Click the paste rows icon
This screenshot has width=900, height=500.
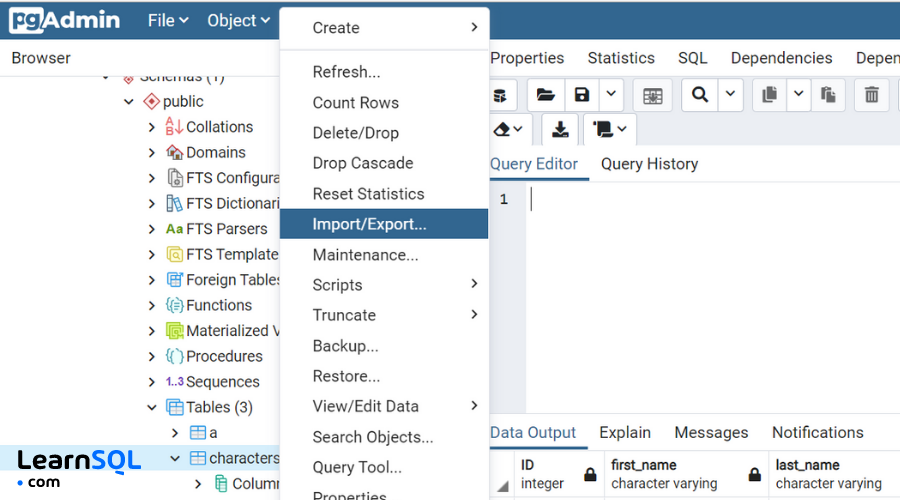828,95
